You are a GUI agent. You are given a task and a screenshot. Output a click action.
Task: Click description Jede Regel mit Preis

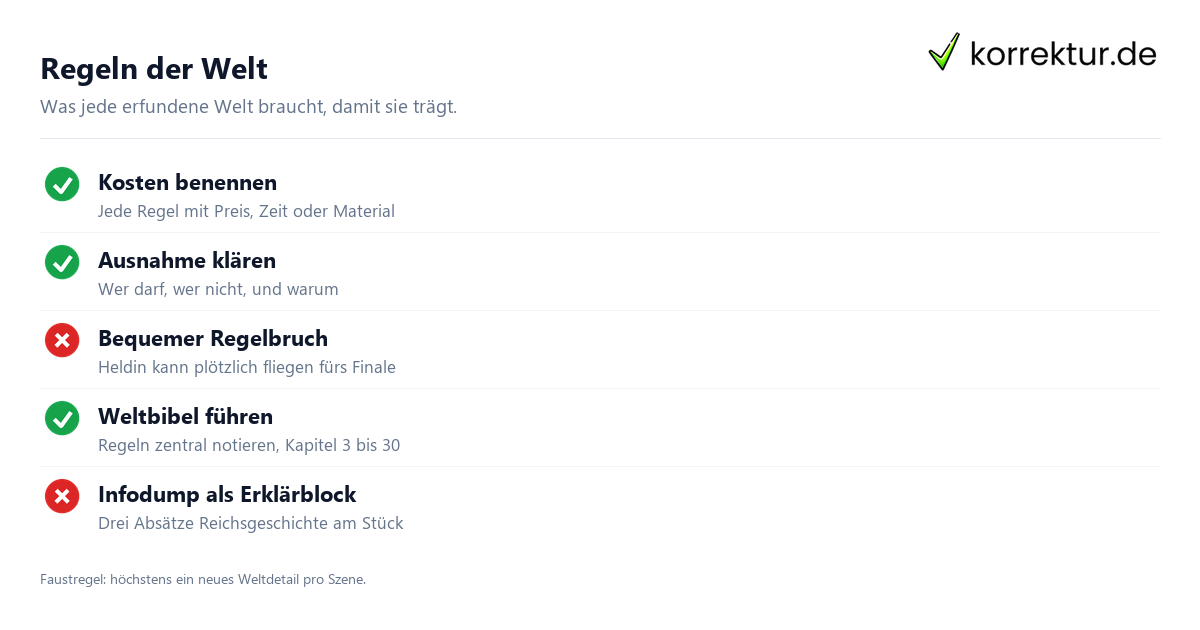pyautogui.click(x=246, y=211)
